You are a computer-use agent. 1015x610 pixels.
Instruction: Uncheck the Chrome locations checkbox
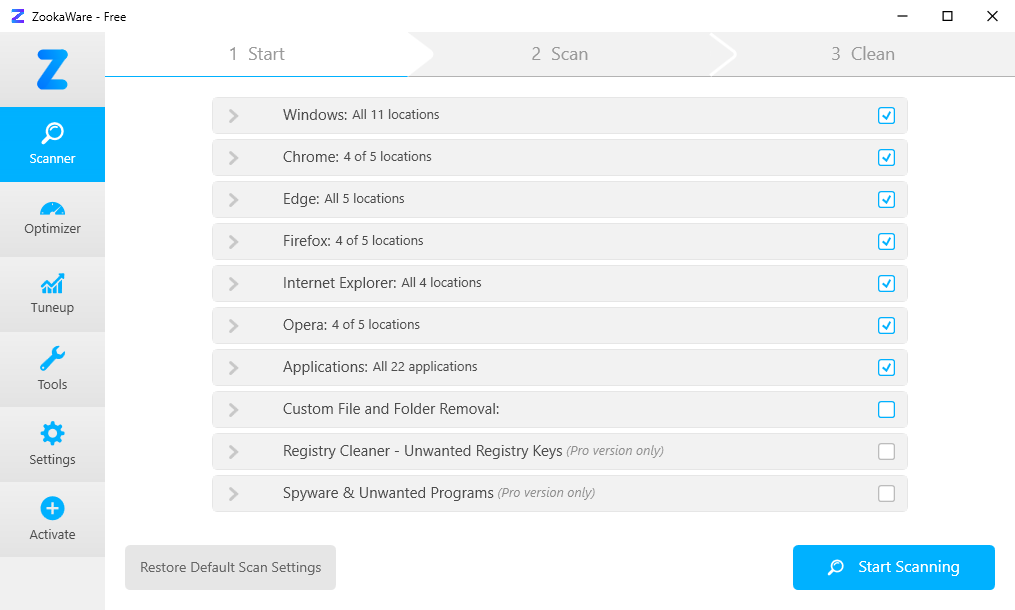[x=886, y=158]
